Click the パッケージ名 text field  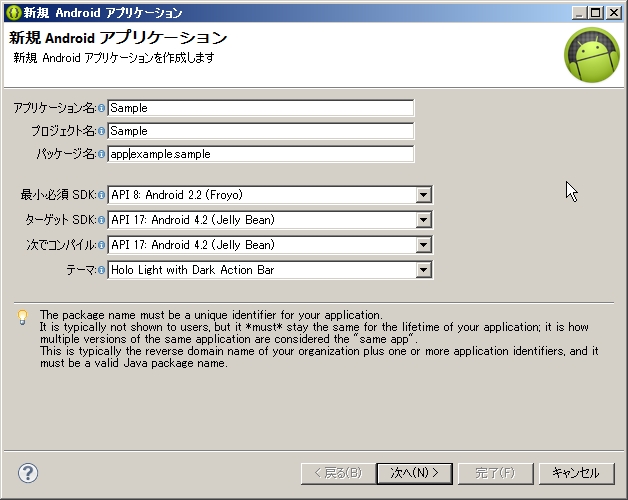point(261,154)
